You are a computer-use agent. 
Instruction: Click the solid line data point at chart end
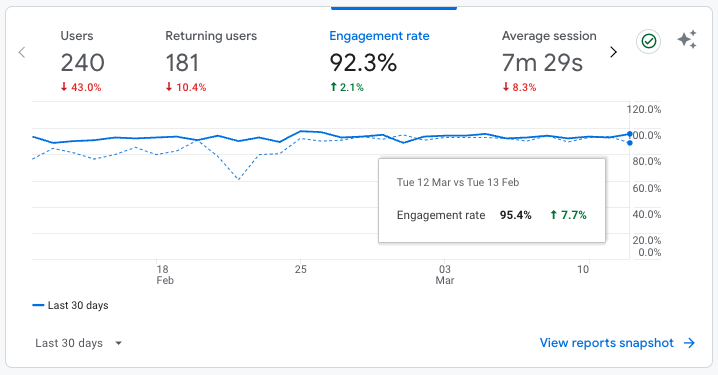click(x=630, y=134)
